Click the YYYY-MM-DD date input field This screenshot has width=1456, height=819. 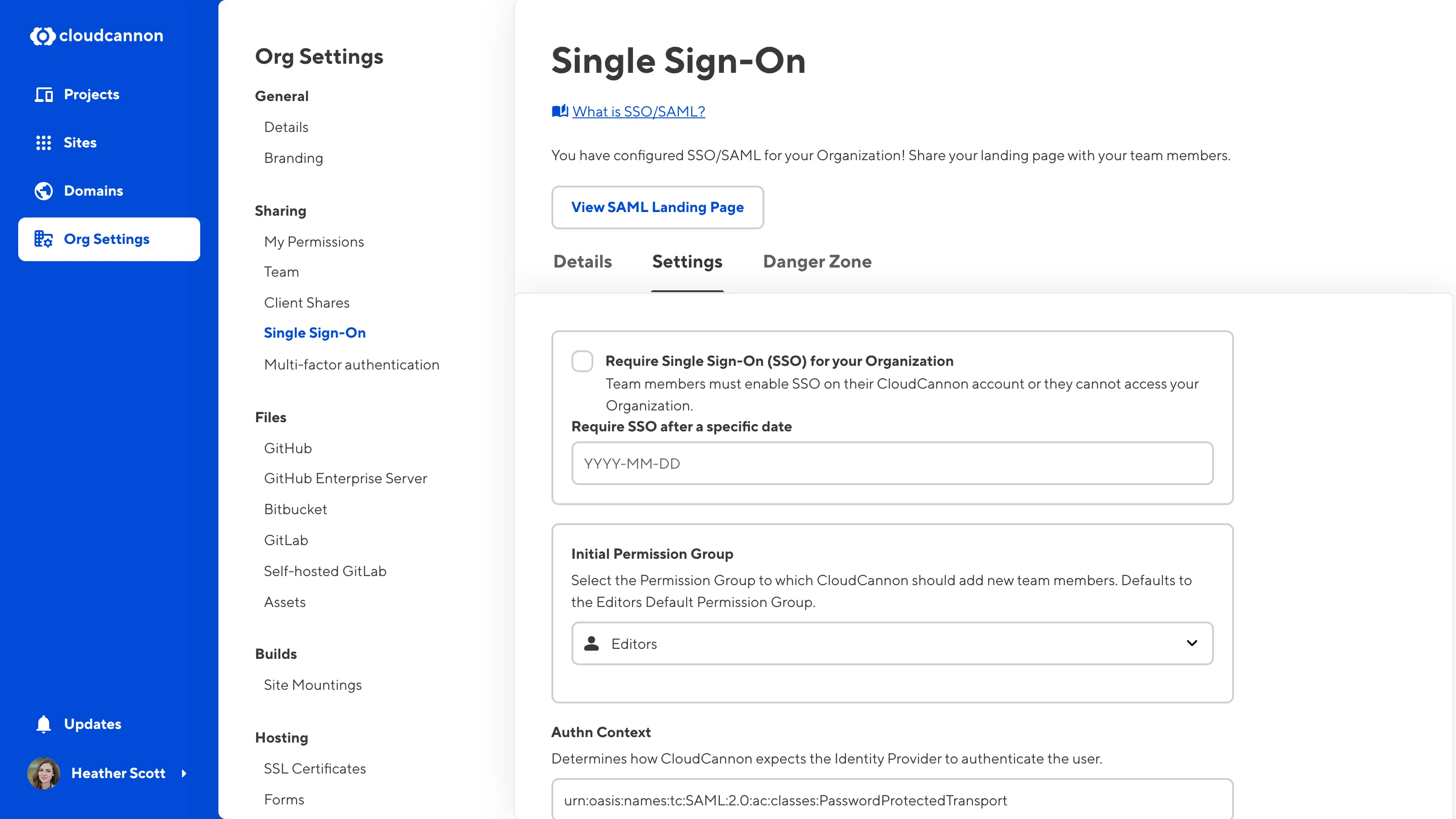point(891,464)
